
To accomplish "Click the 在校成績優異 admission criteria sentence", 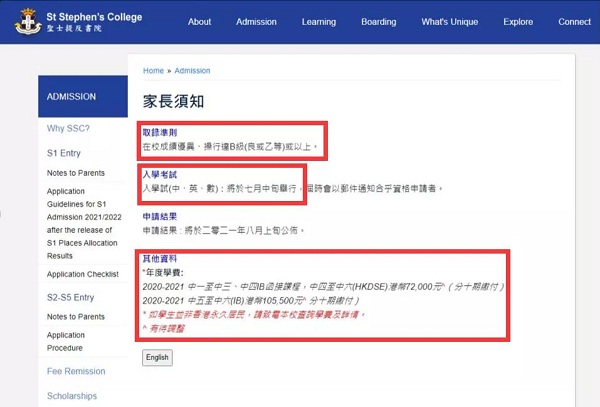I will (x=230, y=147).
